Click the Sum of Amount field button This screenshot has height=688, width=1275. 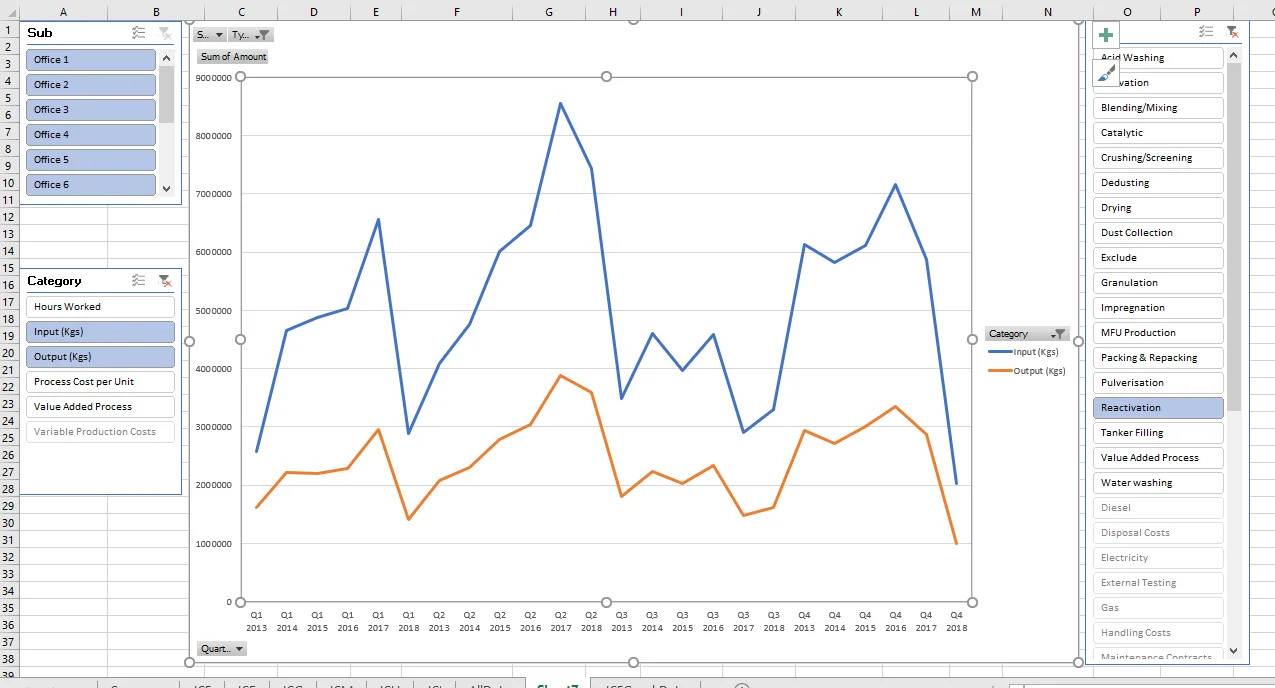click(233, 57)
